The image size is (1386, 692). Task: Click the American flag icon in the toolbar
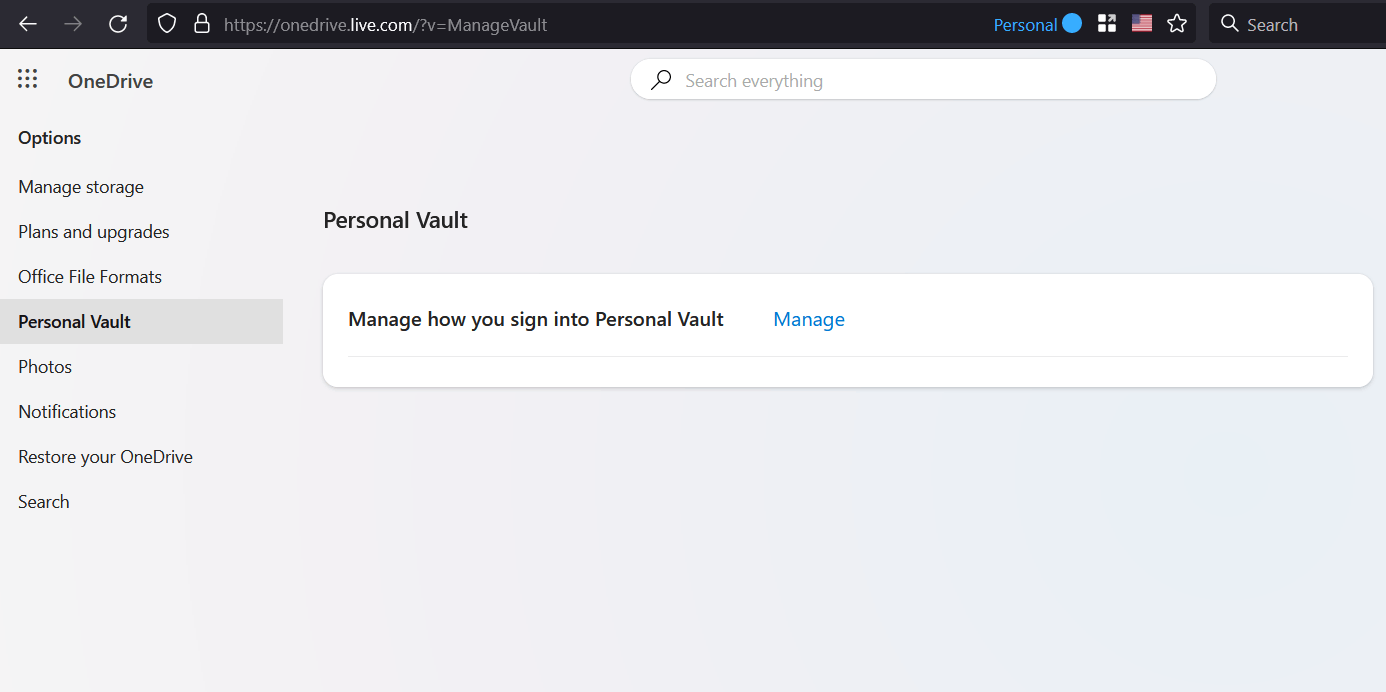pyautogui.click(x=1141, y=22)
